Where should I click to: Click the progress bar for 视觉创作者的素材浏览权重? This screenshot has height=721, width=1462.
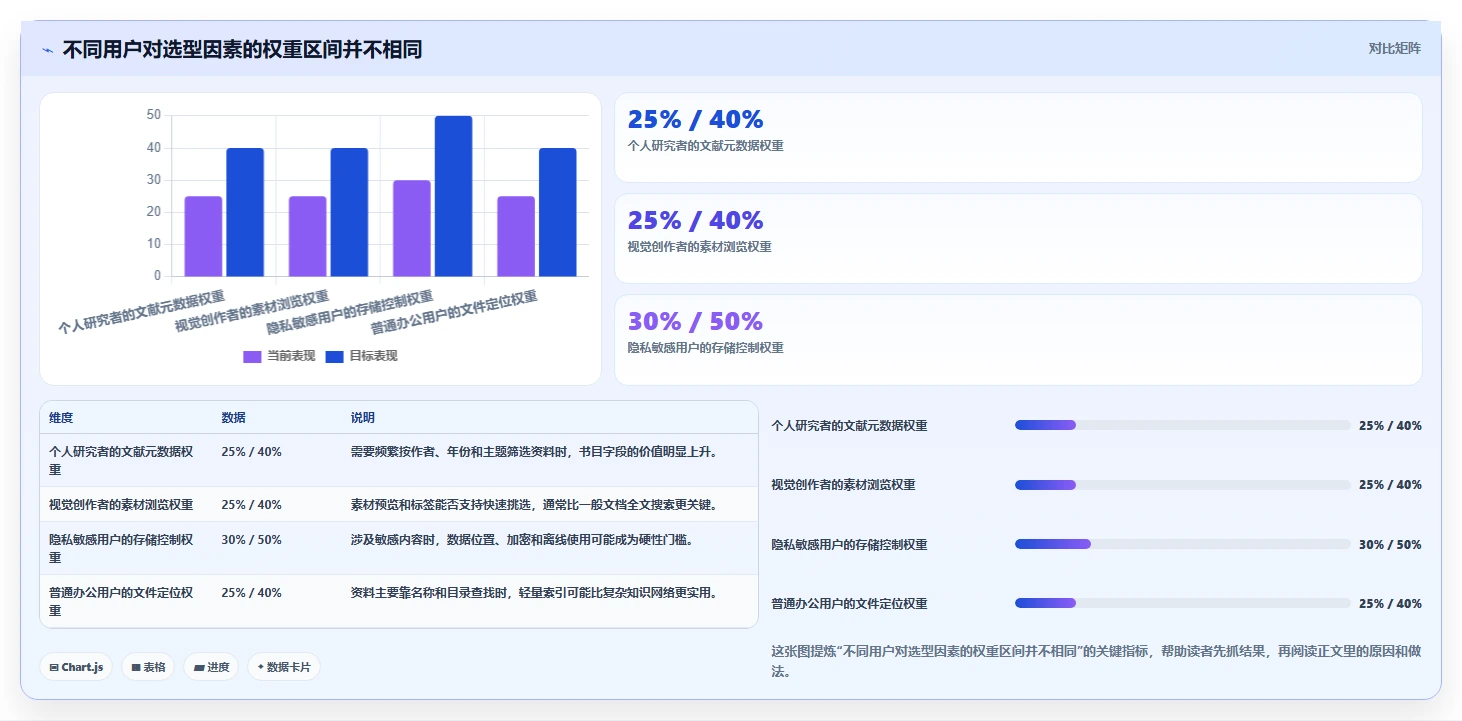(1182, 485)
